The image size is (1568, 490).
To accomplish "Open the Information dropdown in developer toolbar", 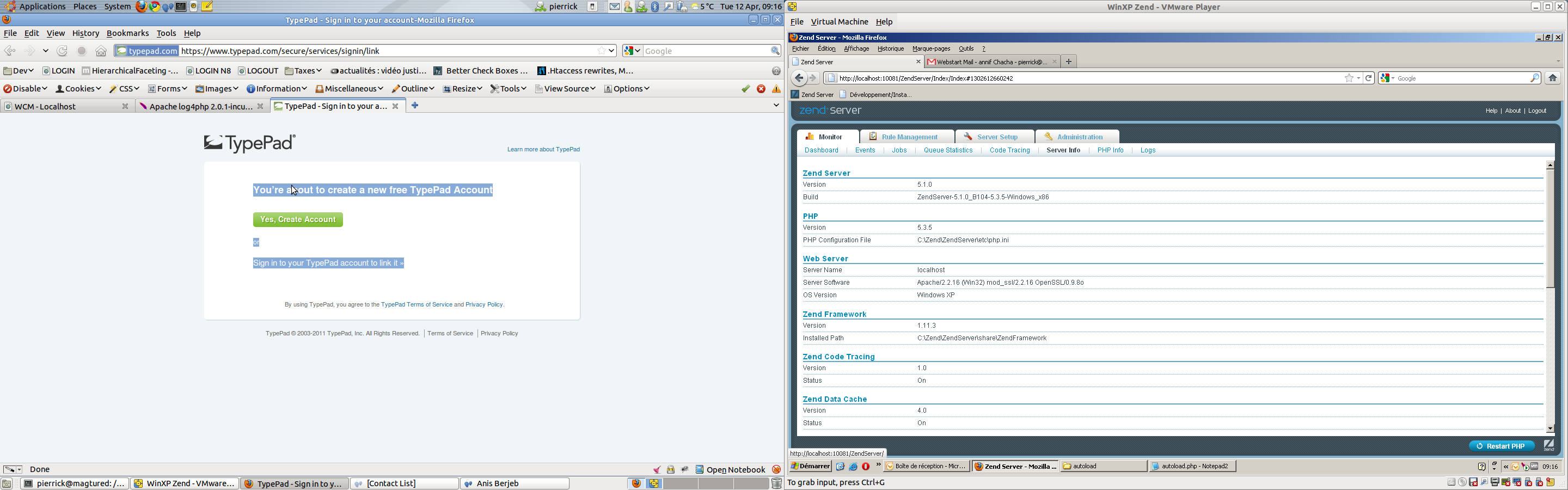I will pos(277,89).
